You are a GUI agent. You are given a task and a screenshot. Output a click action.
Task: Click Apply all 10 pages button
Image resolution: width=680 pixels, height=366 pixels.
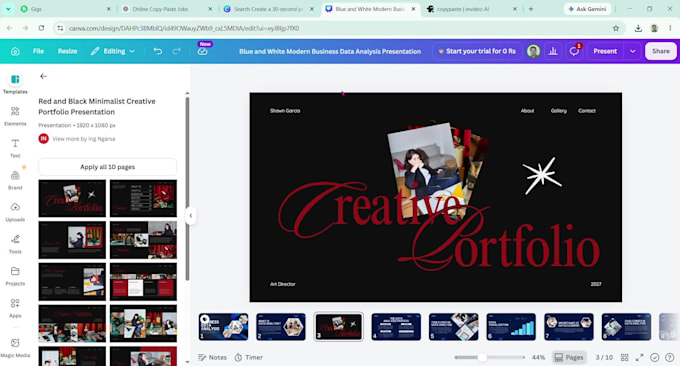click(108, 167)
